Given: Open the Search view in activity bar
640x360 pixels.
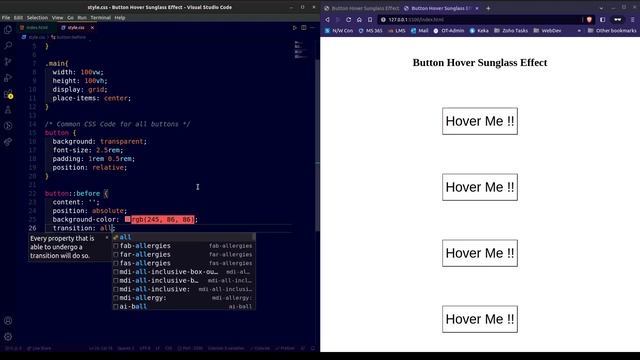Looking at the screenshot, I should (x=8, y=45).
